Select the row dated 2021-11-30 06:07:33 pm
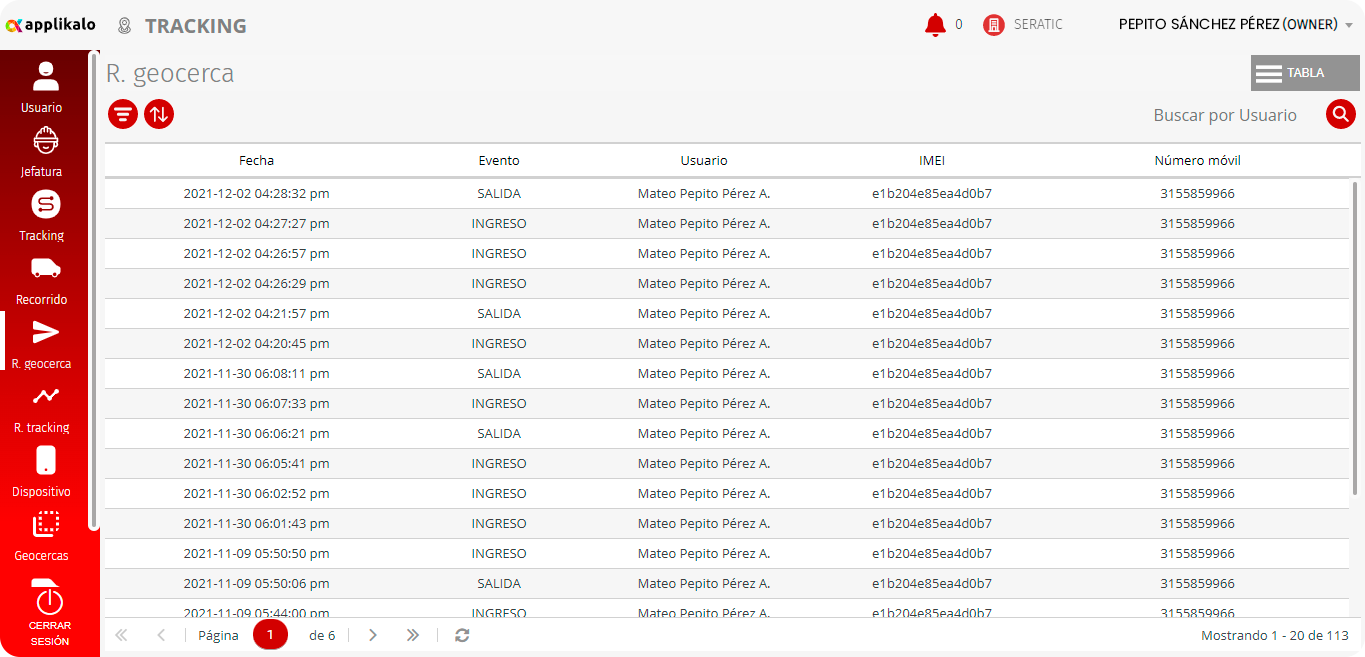The height and width of the screenshot is (657, 1365). point(727,404)
